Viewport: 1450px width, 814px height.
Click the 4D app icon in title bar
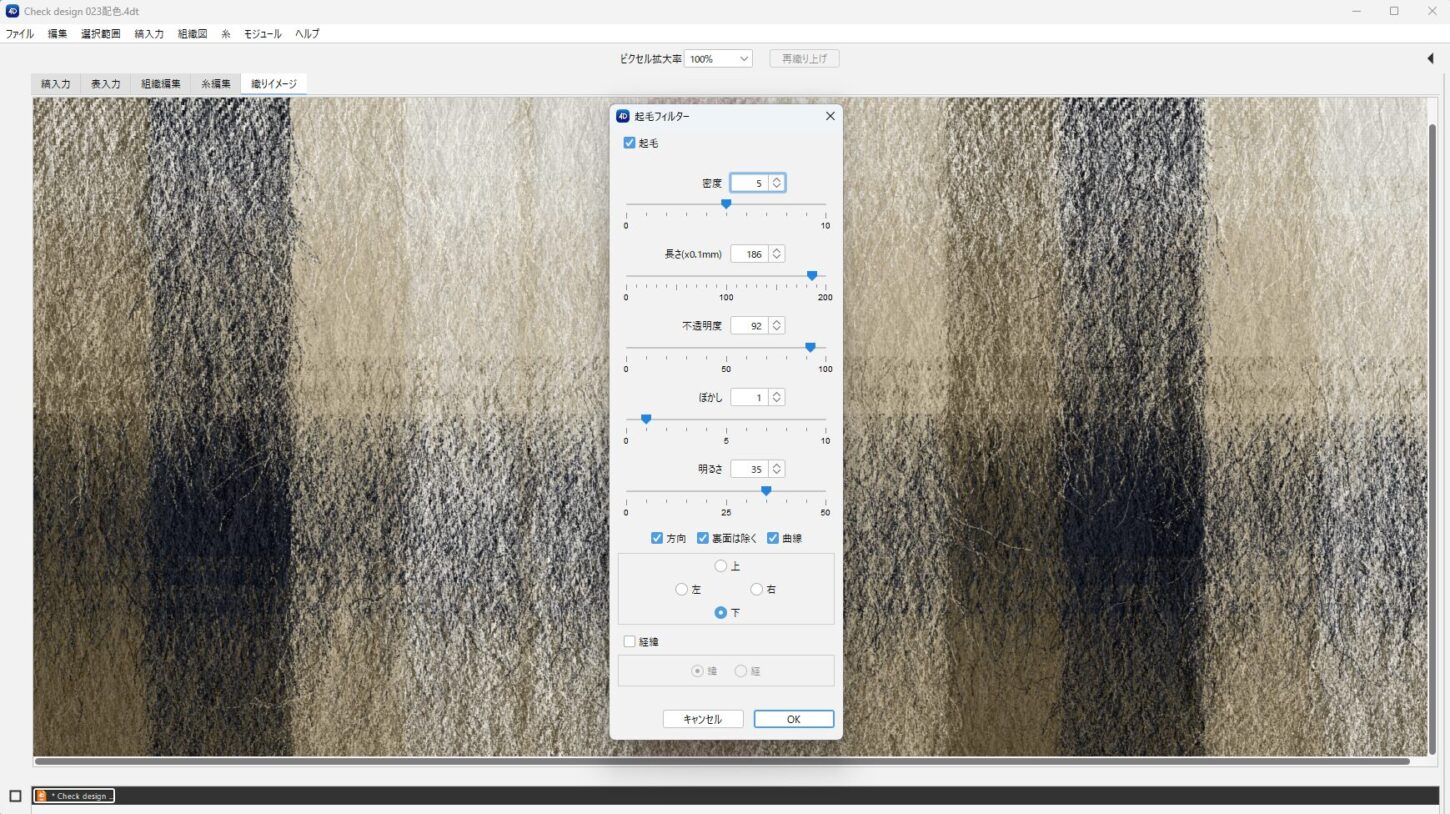click(12, 11)
